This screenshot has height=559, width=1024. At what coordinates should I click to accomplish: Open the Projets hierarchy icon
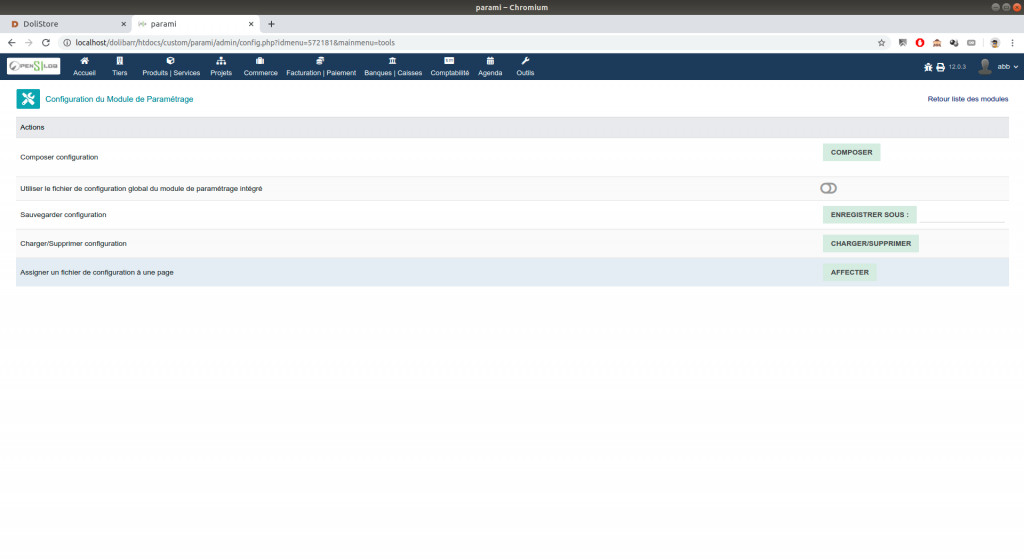pyautogui.click(x=221, y=61)
